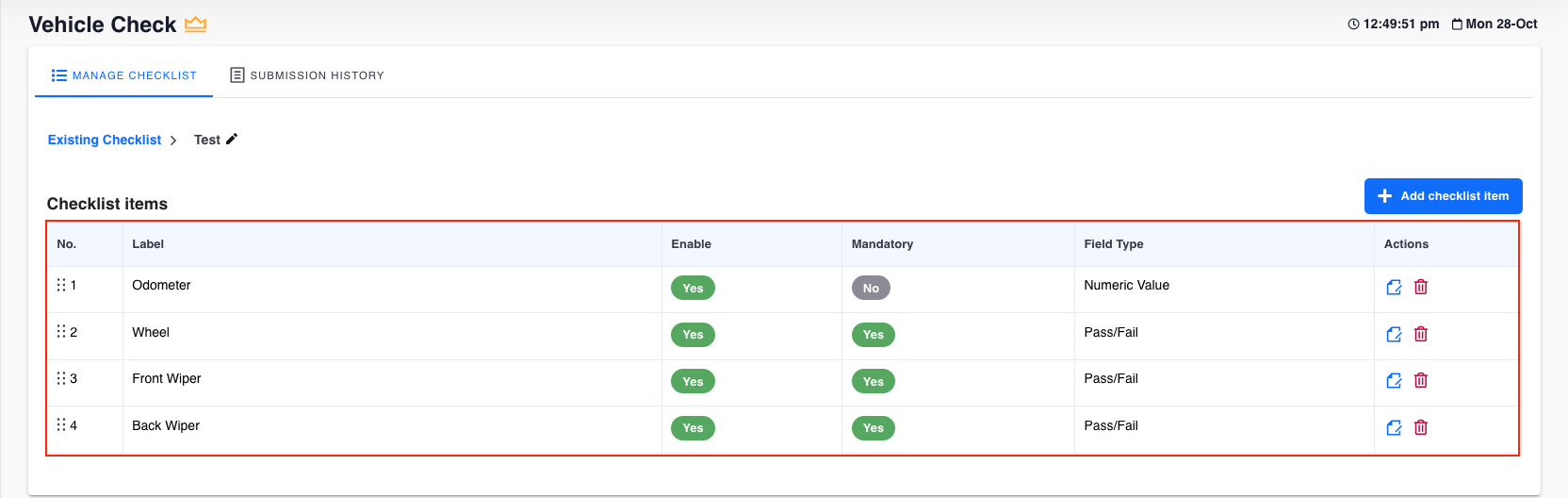Click the crown icon beside Vehicle Check
The width and height of the screenshot is (1568, 498).
[x=195, y=25]
